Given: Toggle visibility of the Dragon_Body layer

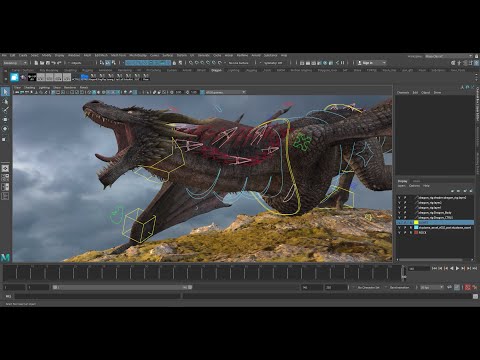Looking at the screenshot, I should [399, 212].
